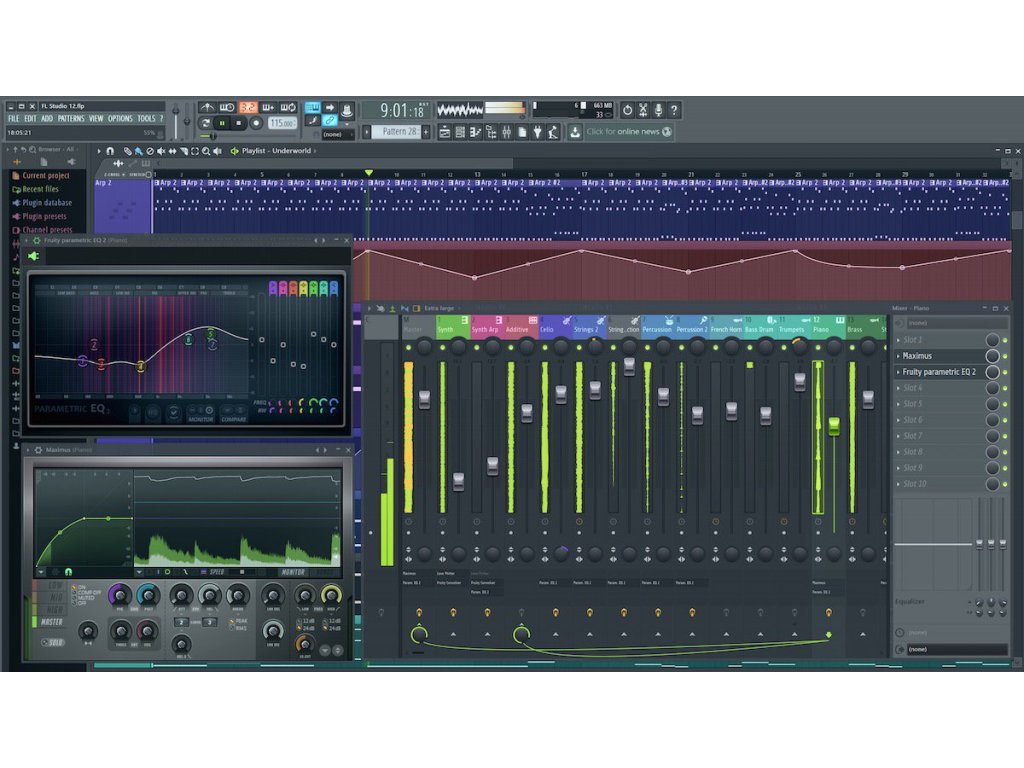The height and width of the screenshot is (768, 1024).
Task: Click the Record button in transport
Action: tap(256, 123)
